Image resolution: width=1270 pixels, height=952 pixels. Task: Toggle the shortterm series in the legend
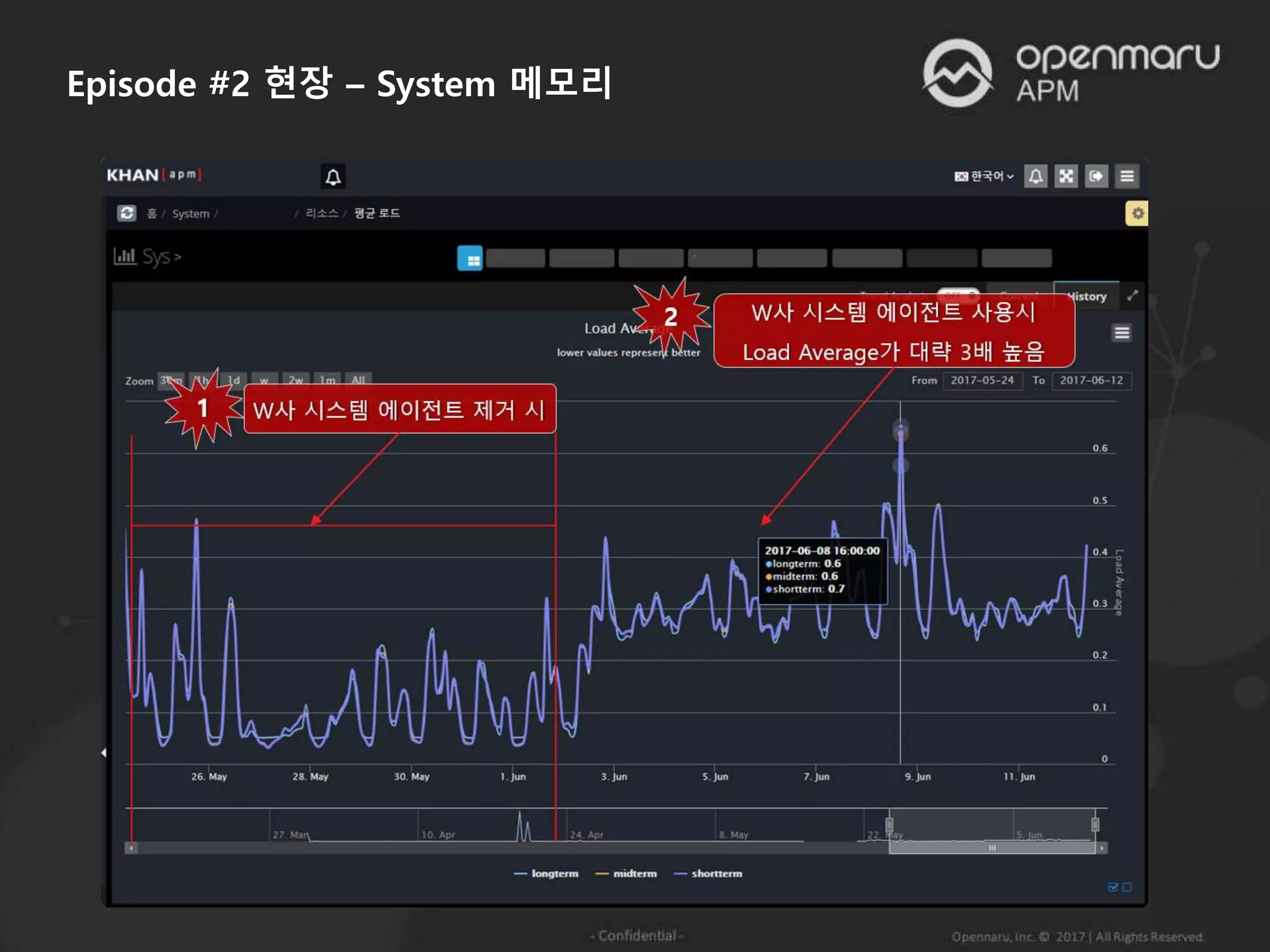[708, 873]
